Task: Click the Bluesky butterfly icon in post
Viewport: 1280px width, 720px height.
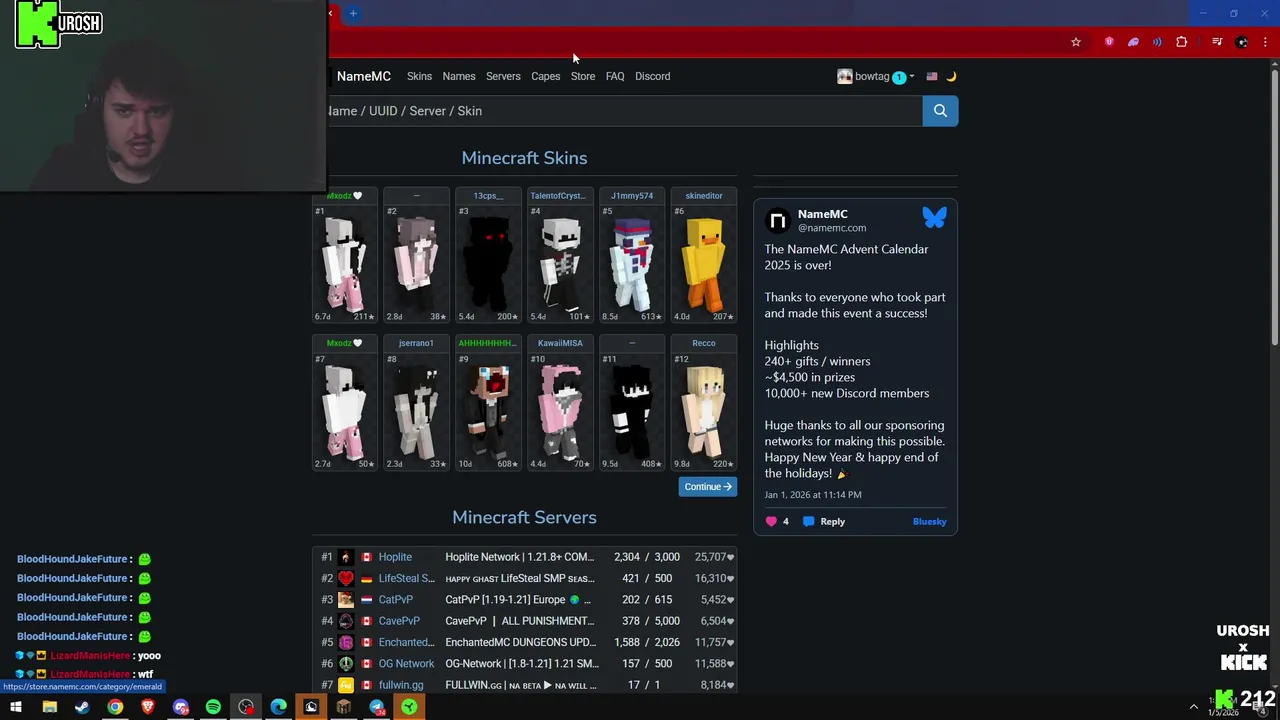Action: click(x=934, y=217)
